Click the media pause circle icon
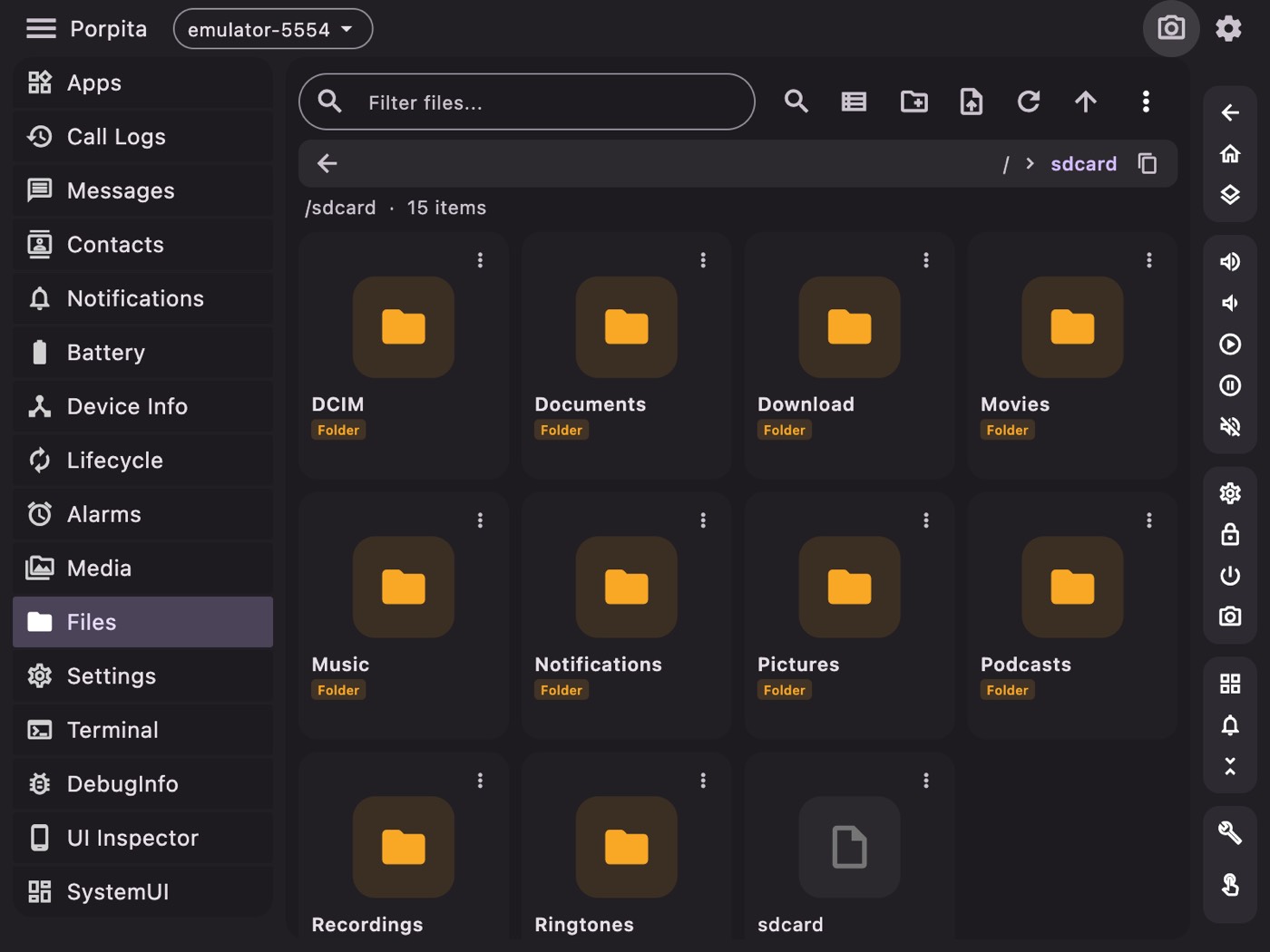 [x=1230, y=386]
